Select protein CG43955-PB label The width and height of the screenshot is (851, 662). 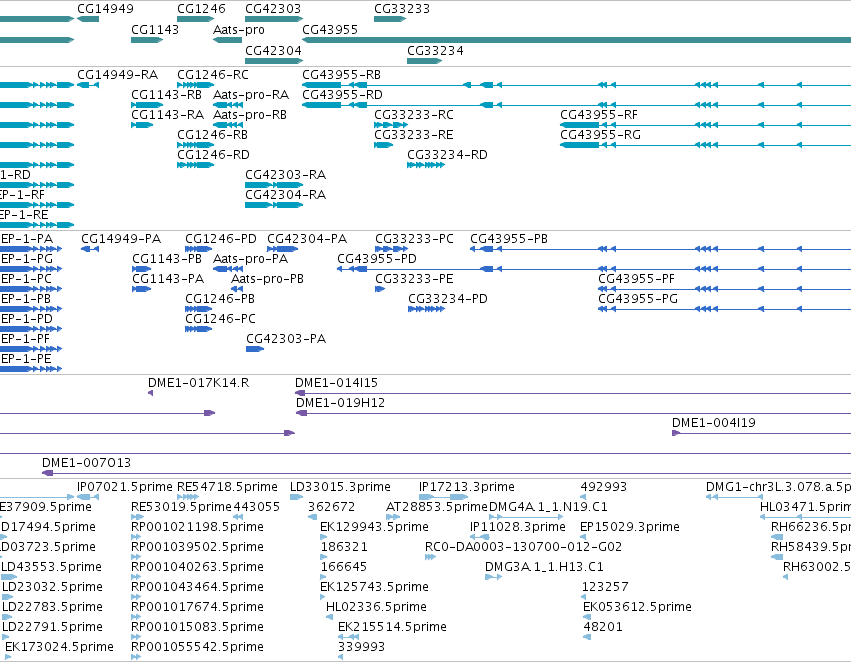509,239
